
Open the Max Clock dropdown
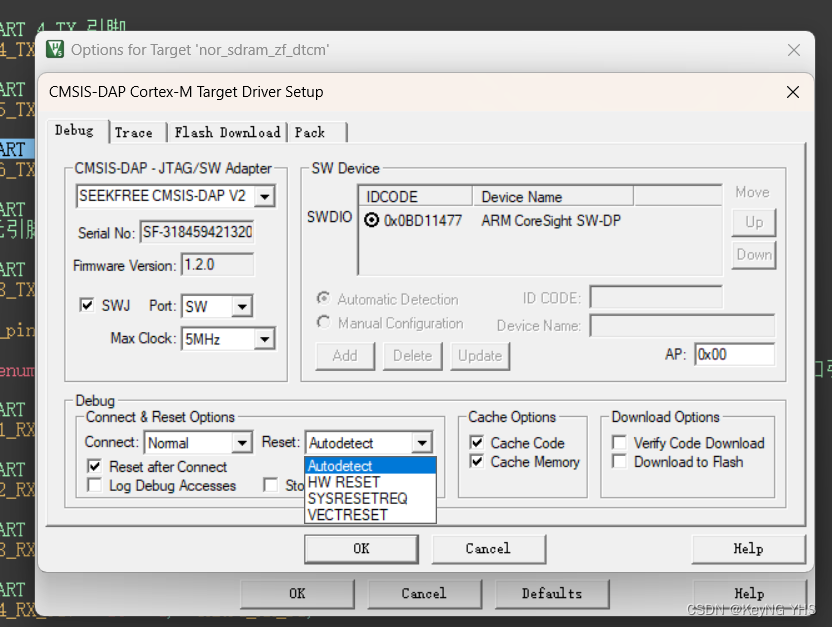pyautogui.click(x=262, y=339)
